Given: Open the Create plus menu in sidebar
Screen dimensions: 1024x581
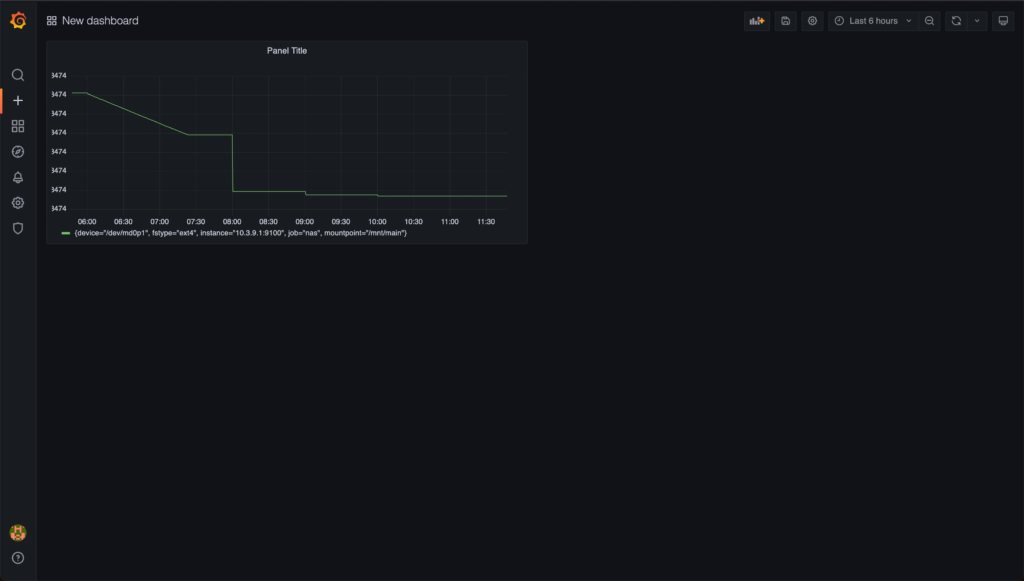Looking at the screenshot, I should (x=18, y=101).
